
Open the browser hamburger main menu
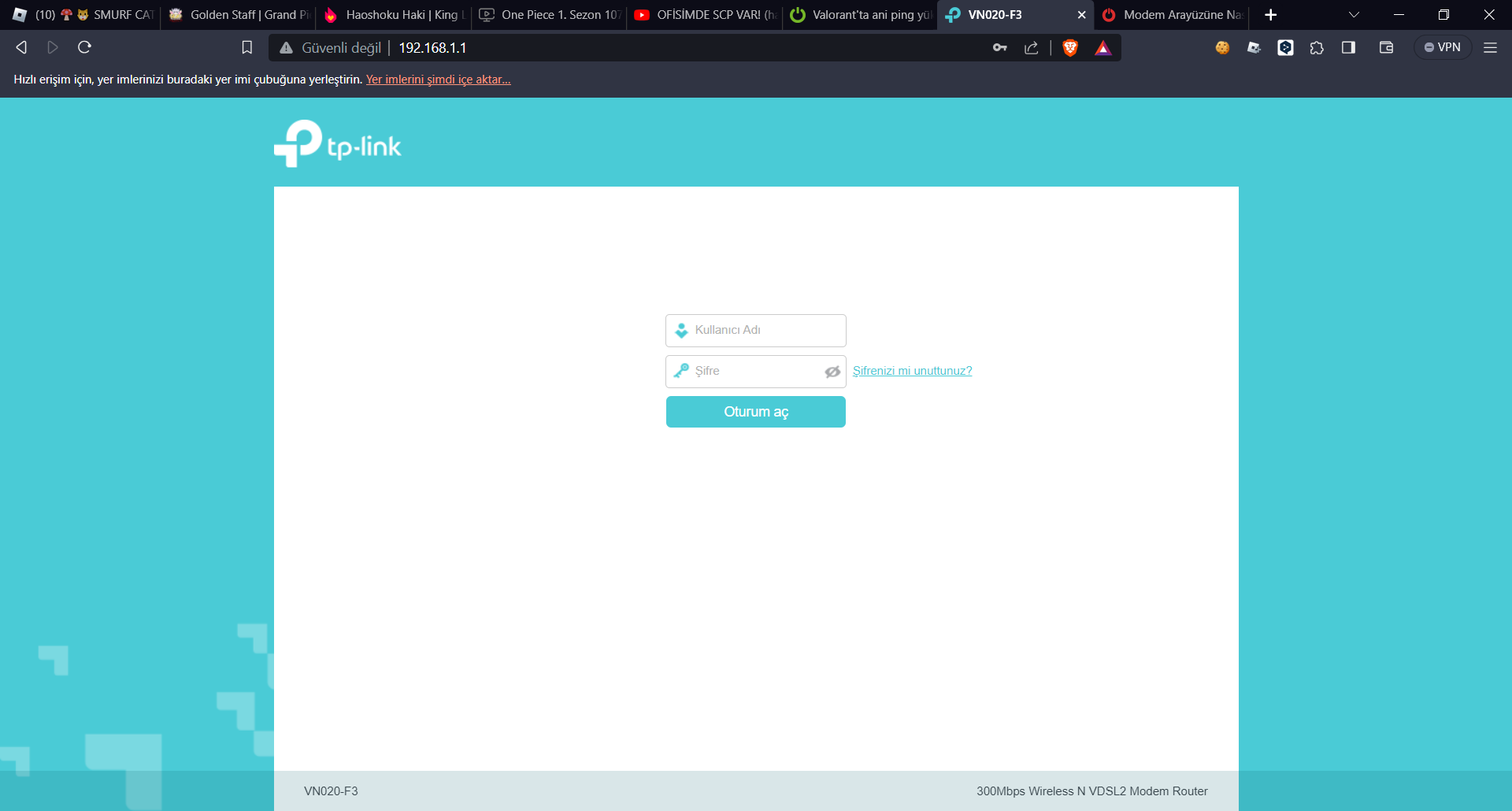coord(1490,48)
